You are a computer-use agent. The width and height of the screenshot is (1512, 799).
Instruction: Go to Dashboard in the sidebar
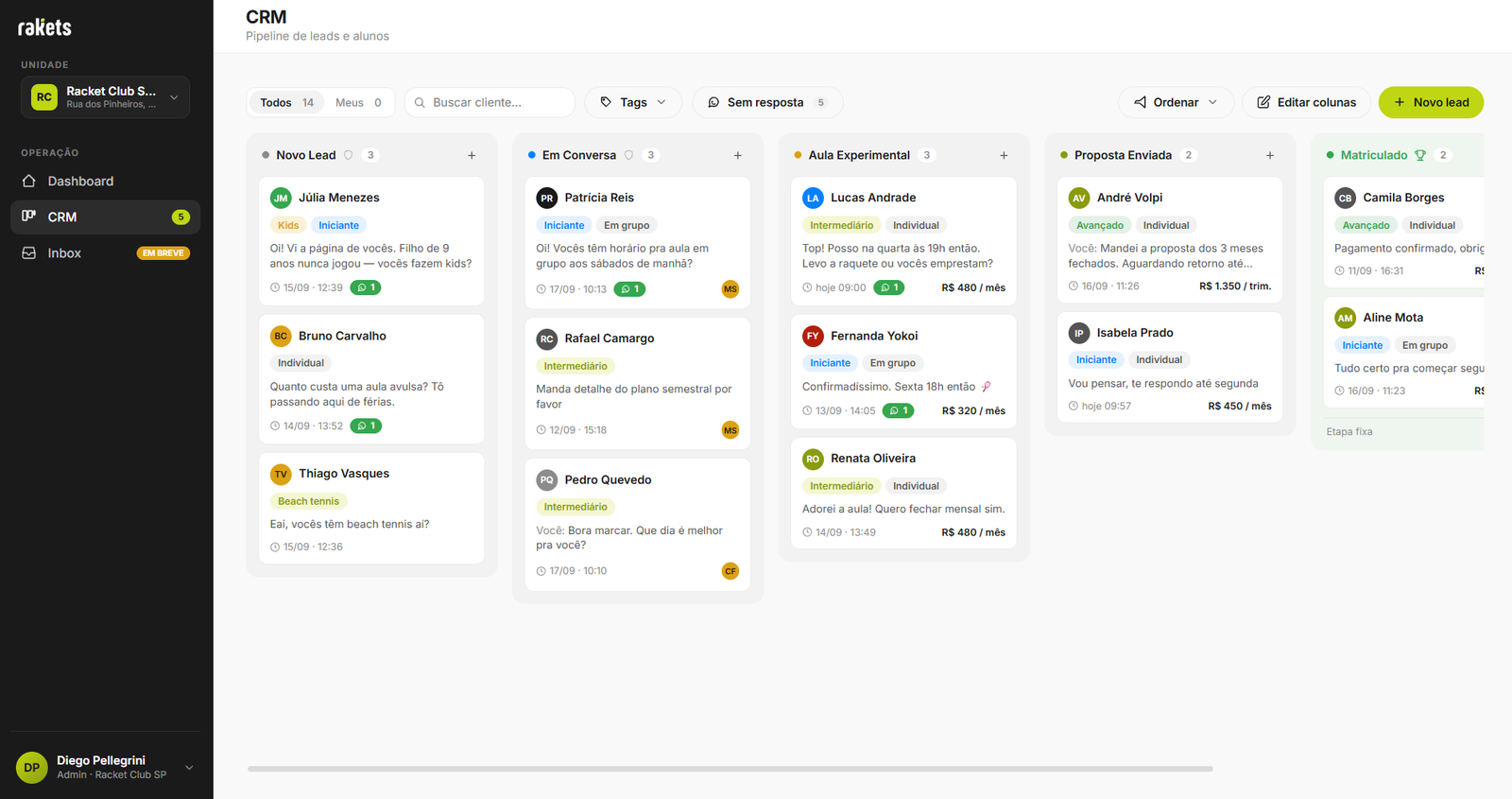pyautogui.click(x=106, y=181)
